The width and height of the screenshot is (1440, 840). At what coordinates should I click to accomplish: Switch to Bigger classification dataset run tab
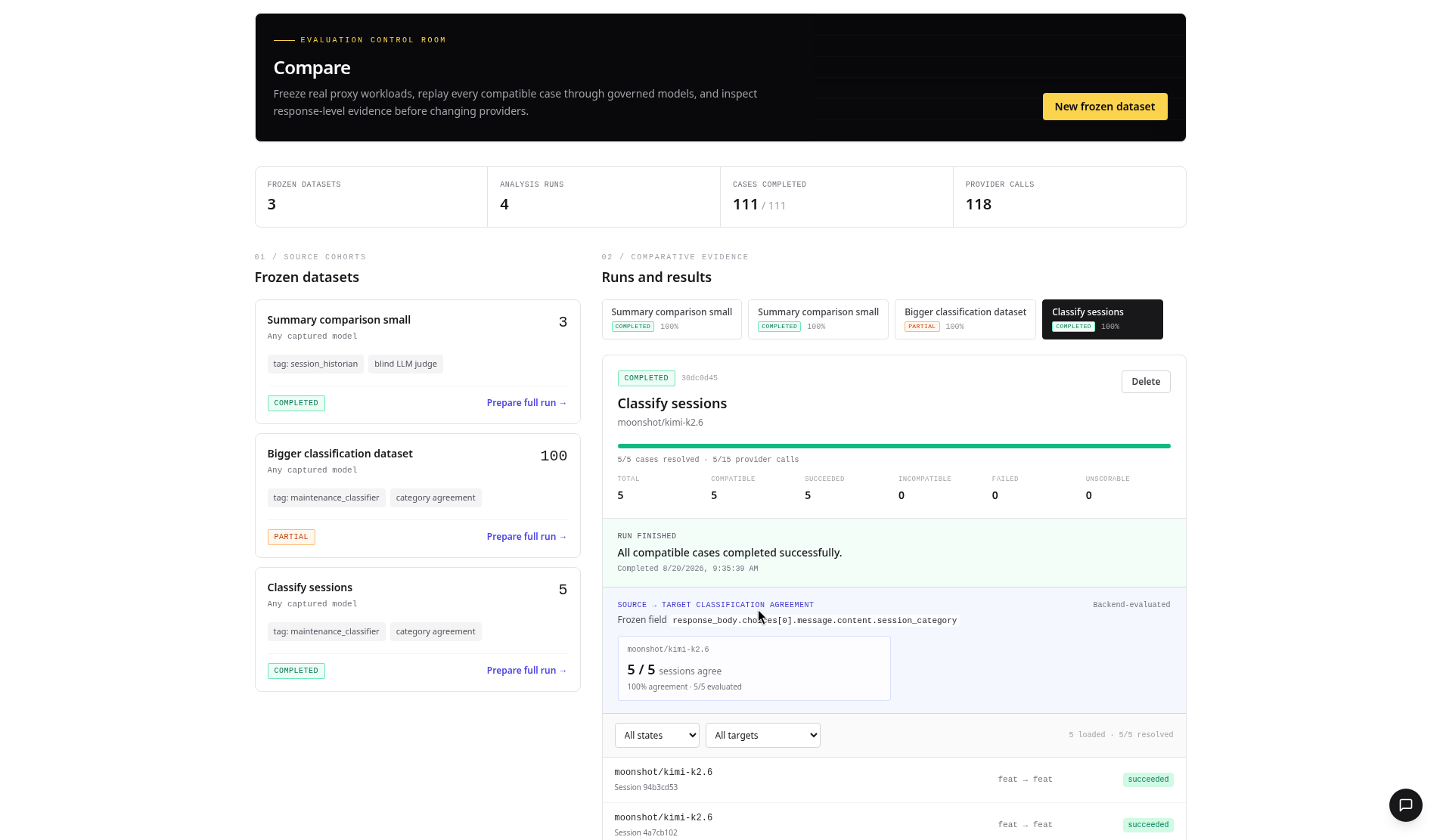[x=965, y=319]
